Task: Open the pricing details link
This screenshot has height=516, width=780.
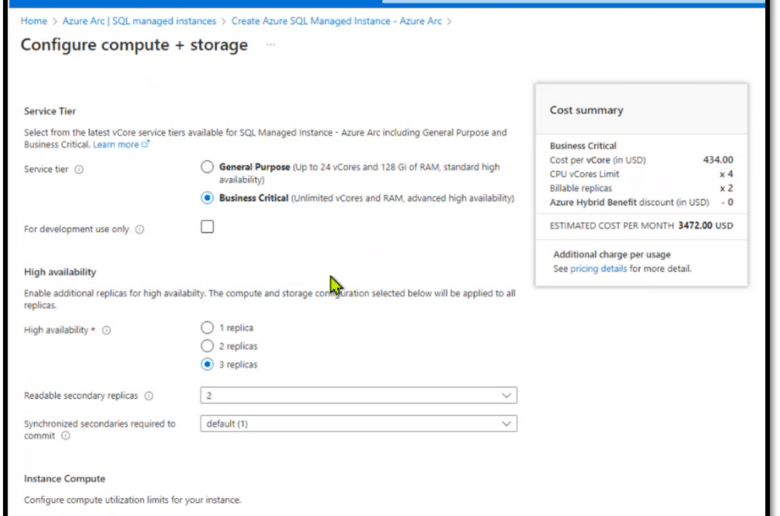Action: coord(598,269)
